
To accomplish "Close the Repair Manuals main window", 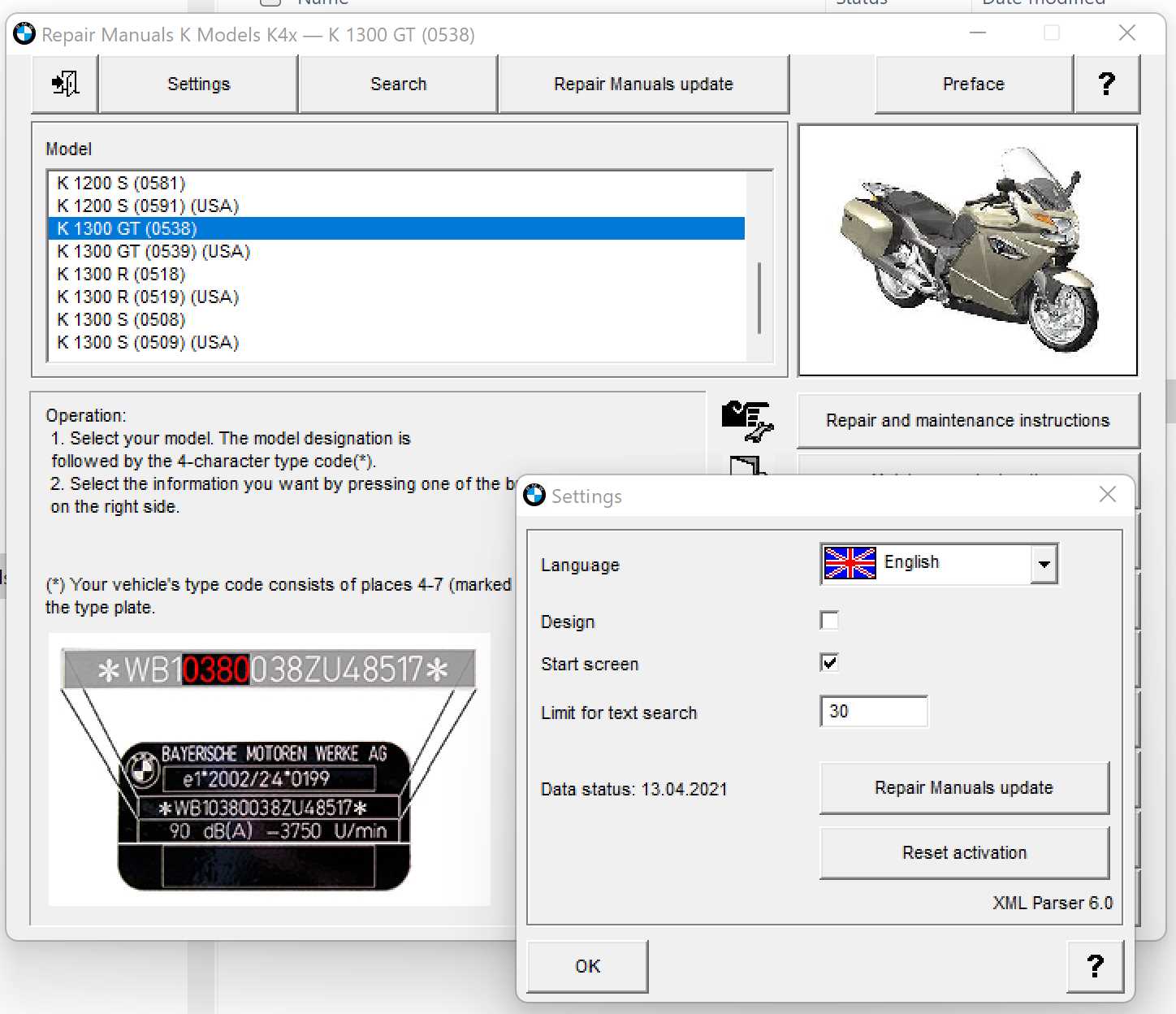I will tap(1127, 33).
